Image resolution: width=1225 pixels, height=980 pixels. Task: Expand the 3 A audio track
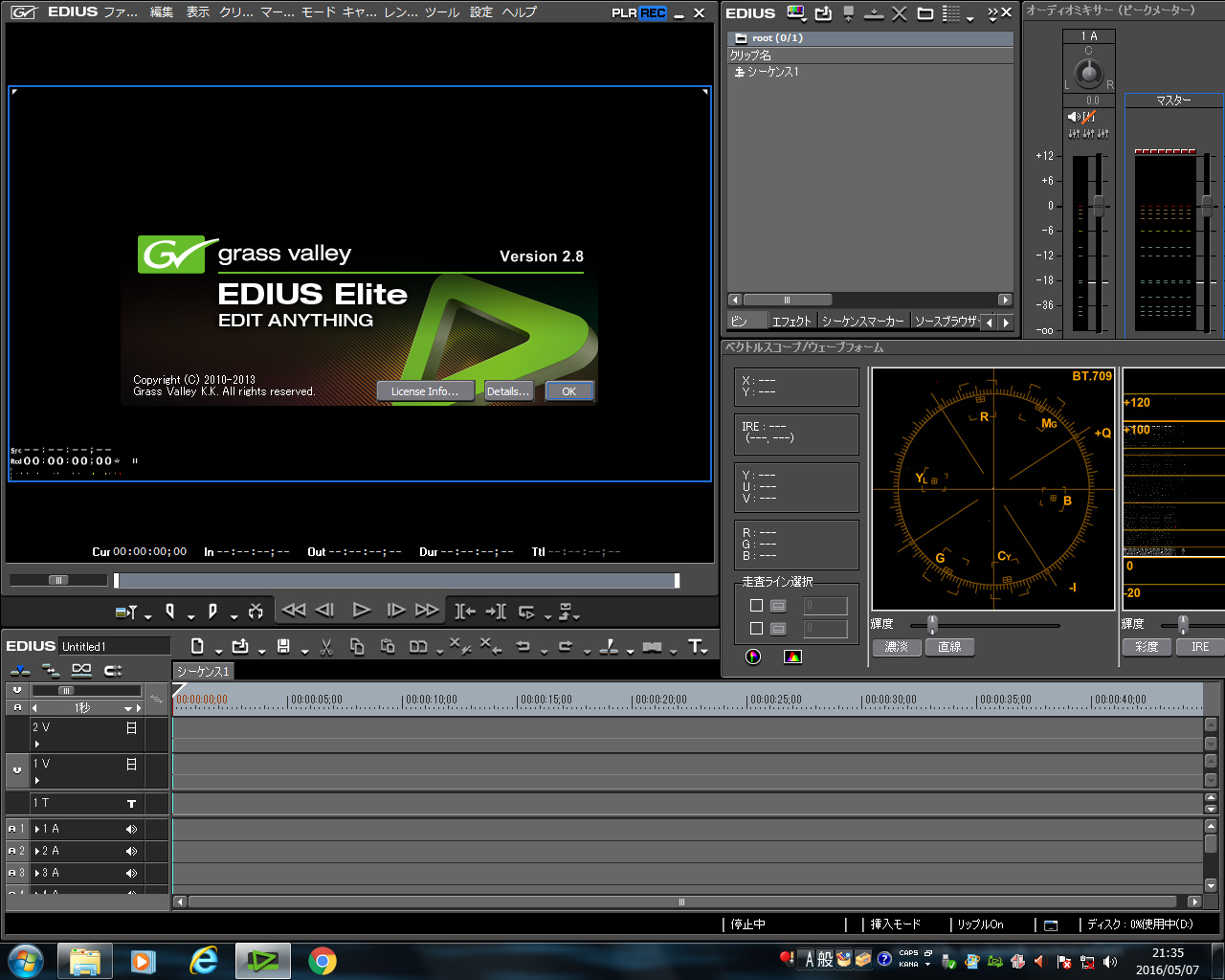pos(38,873)
